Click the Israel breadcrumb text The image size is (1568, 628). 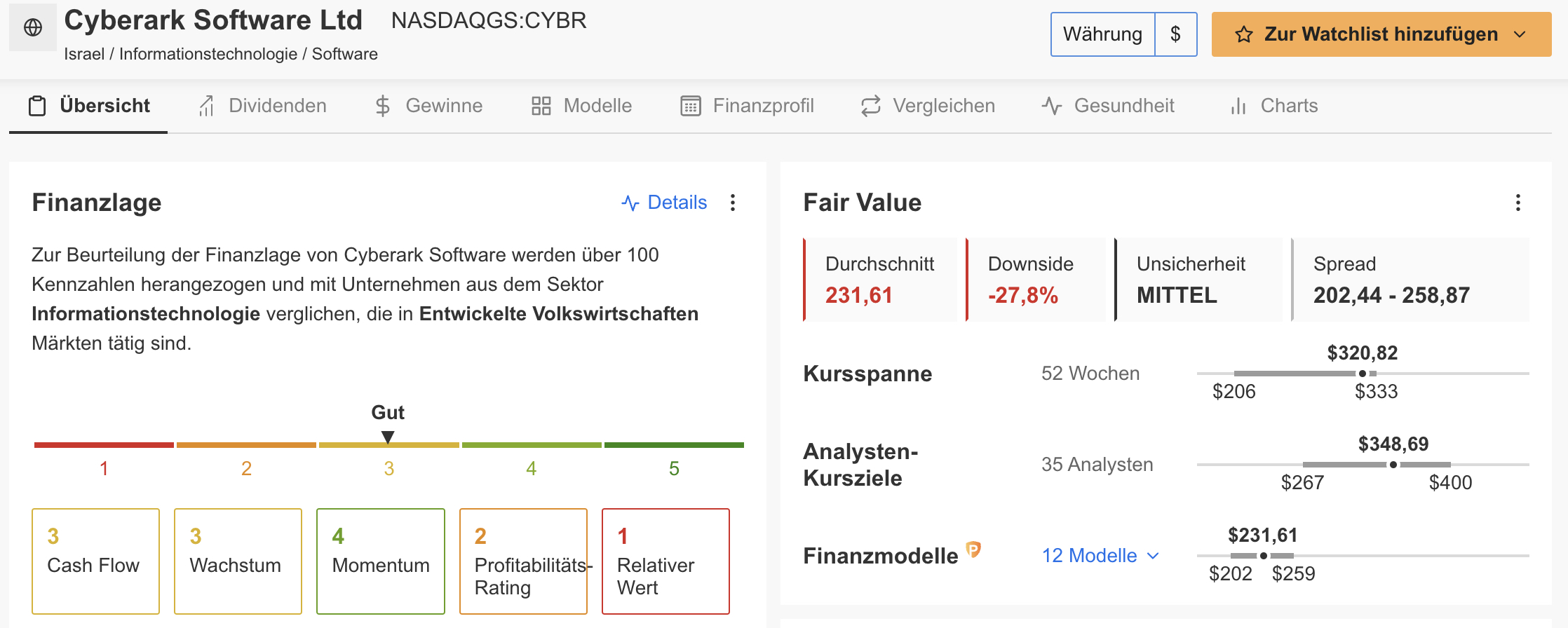click(x=84, y=54)
